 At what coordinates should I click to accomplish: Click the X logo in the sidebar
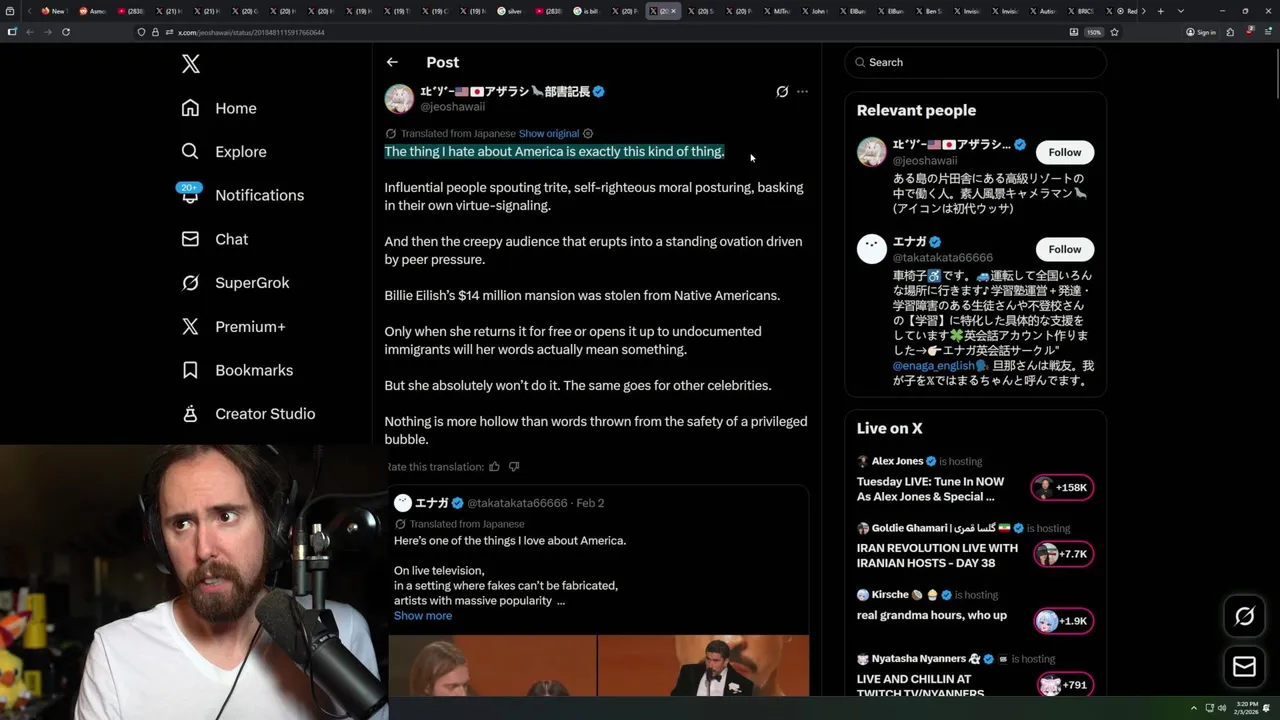tap(191, 64)
